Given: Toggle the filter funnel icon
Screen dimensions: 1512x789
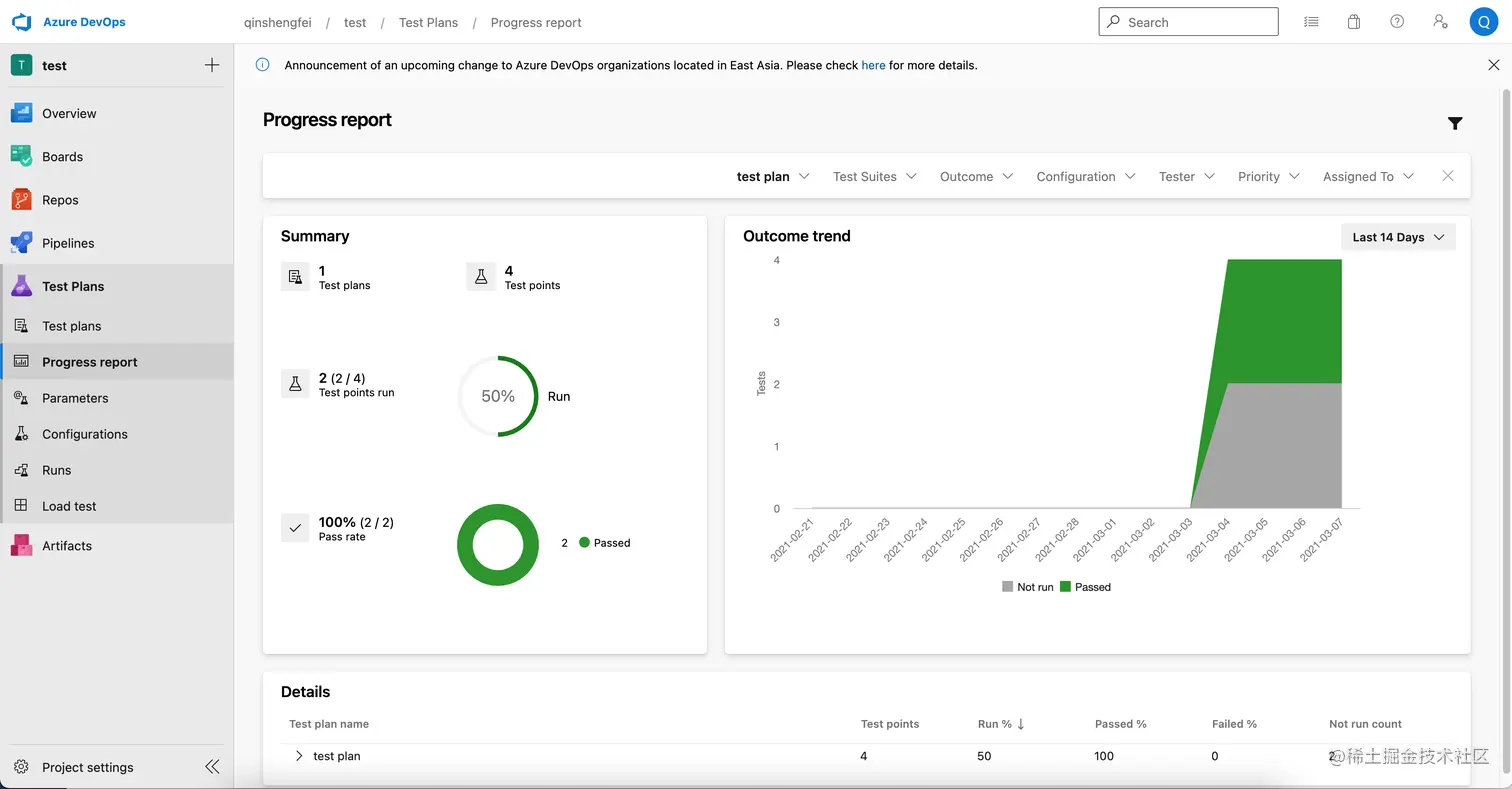Looking at the screenshot, I should coord(1455,123).
